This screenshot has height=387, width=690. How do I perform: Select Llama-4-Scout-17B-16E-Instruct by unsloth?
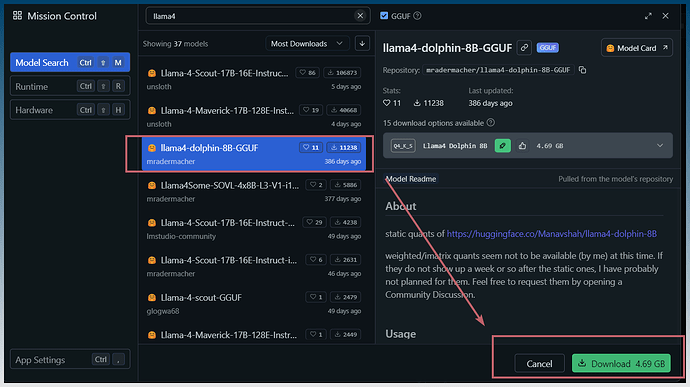coord(254,79)
